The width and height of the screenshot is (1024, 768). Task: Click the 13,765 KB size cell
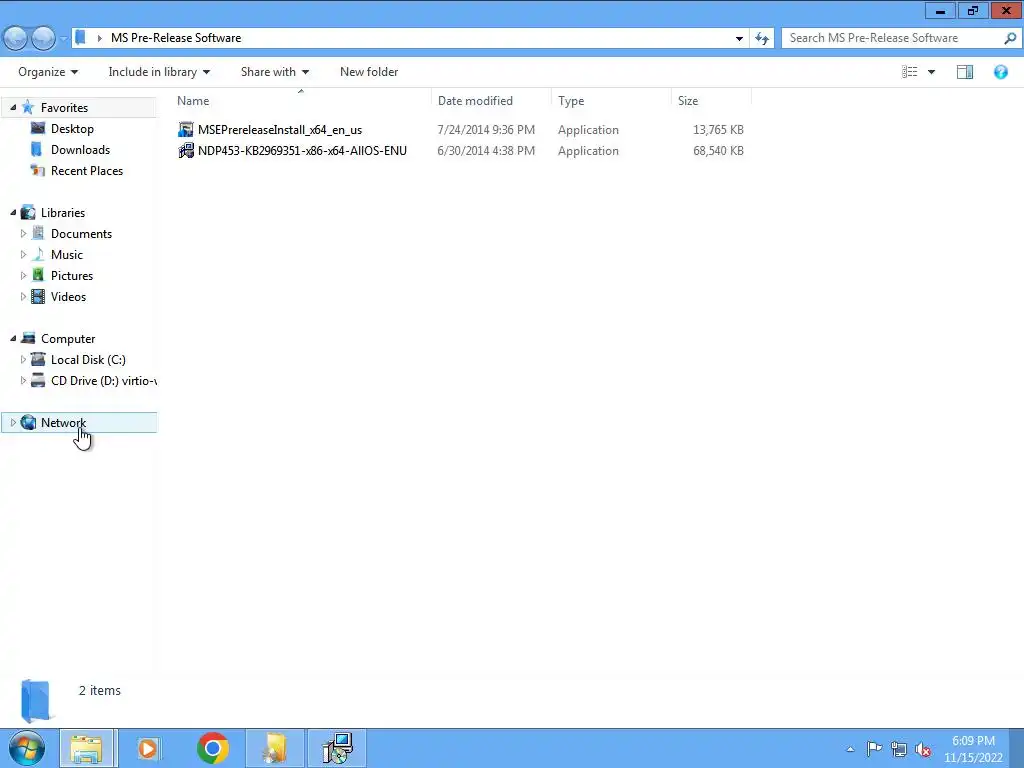718,130
